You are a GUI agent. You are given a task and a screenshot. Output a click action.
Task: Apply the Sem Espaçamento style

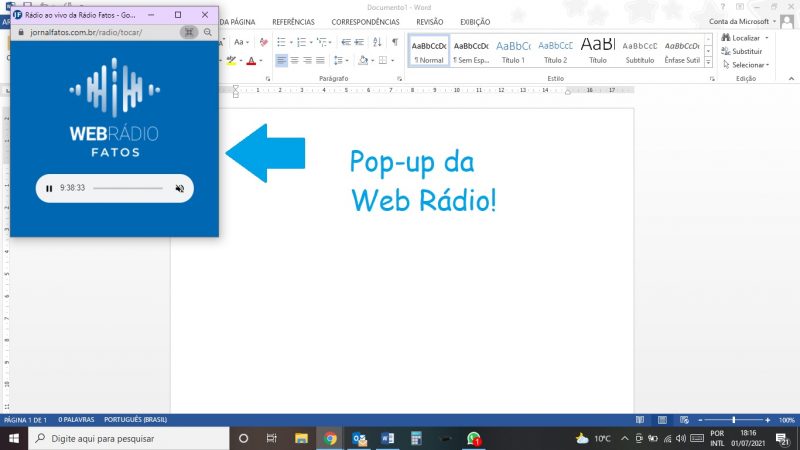[x=471, y=51]
